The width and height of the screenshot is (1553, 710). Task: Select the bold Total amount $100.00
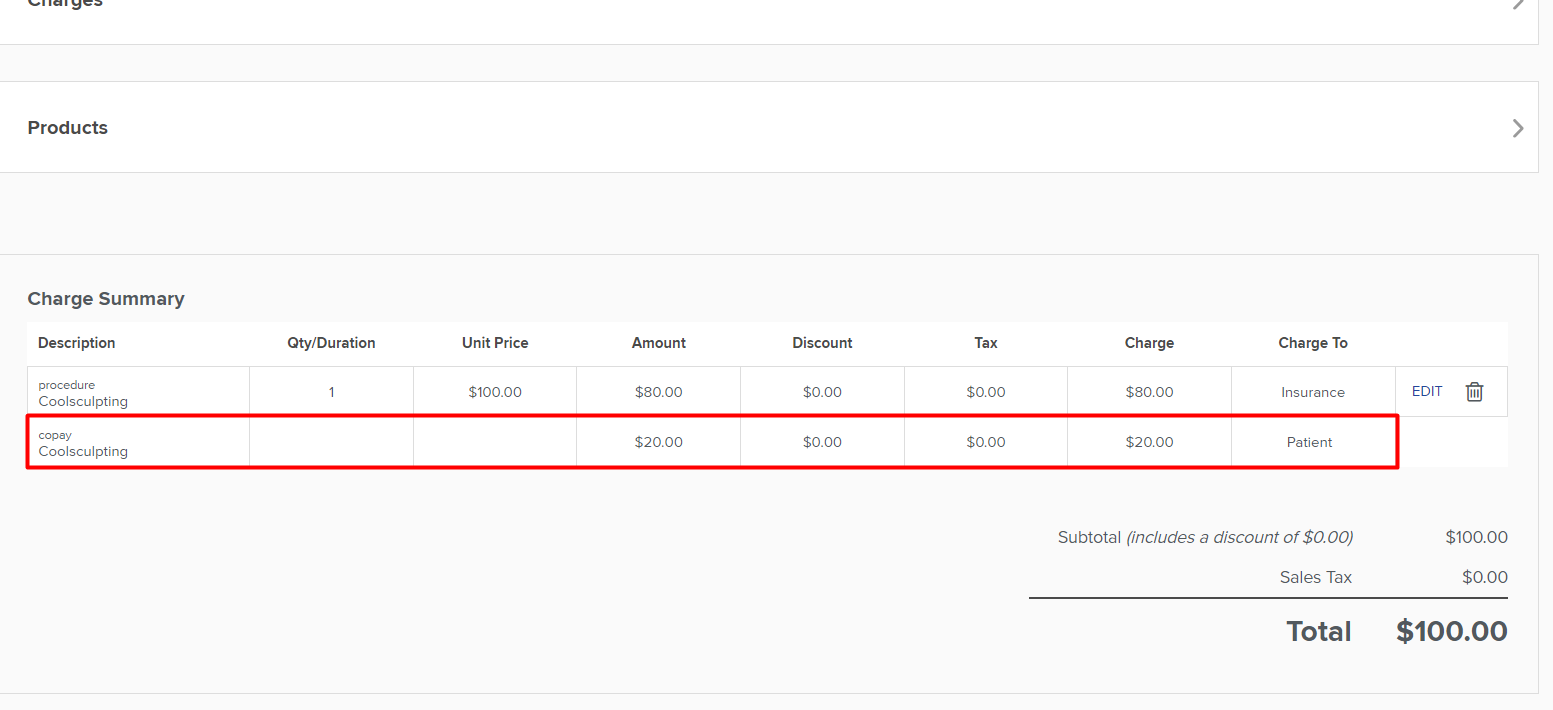1452,632
